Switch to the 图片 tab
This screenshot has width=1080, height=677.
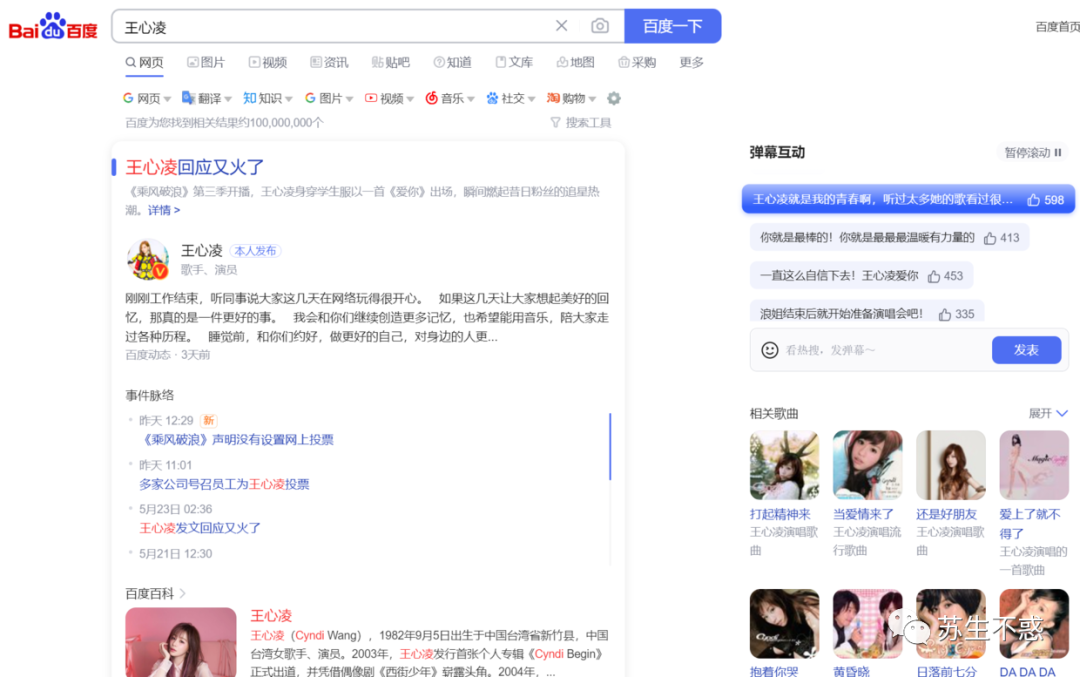pyautogui.click(x=206, y=63)
